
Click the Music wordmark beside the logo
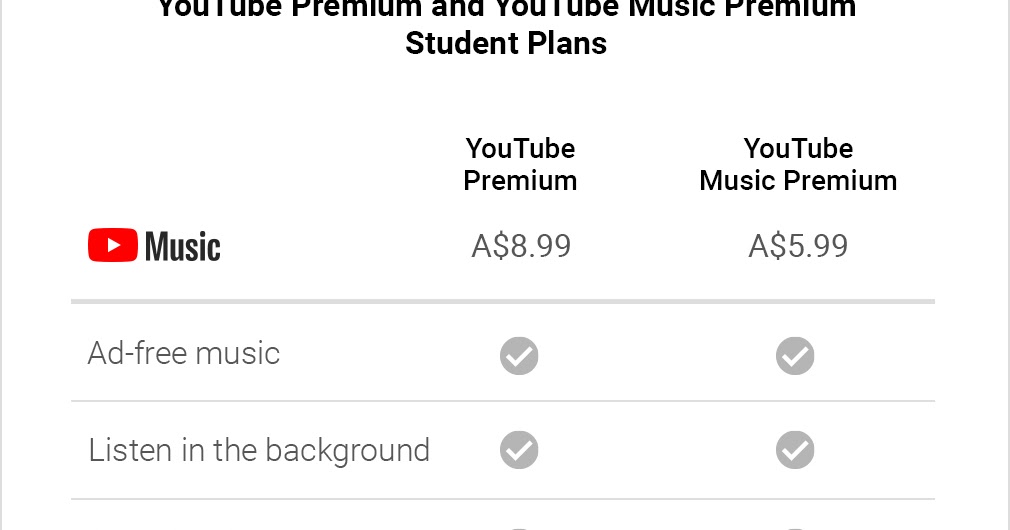click(182, 247)
